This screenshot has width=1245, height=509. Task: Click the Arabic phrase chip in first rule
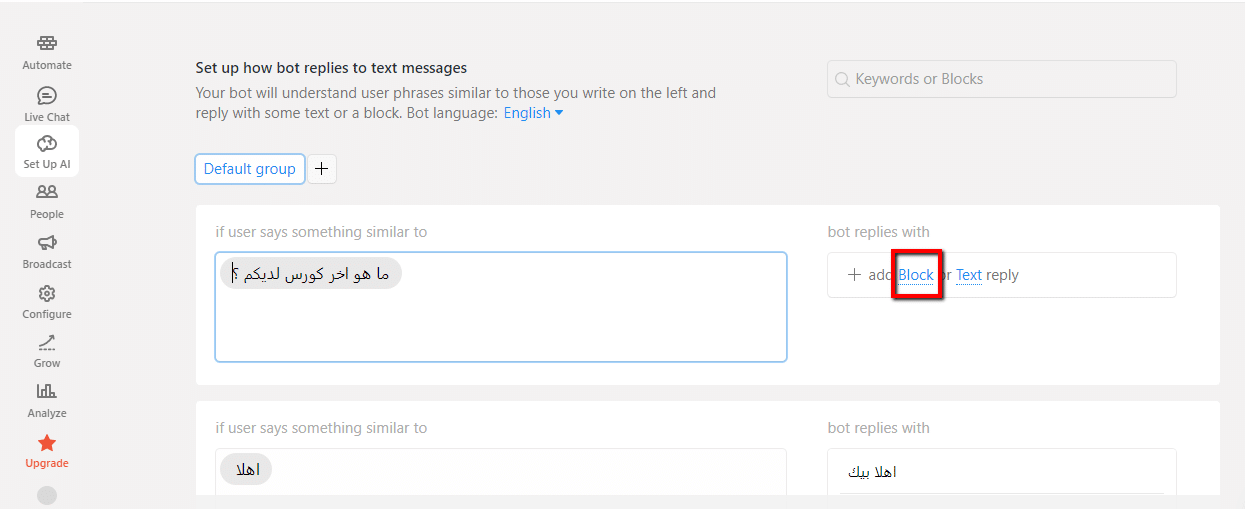point(311,274)
